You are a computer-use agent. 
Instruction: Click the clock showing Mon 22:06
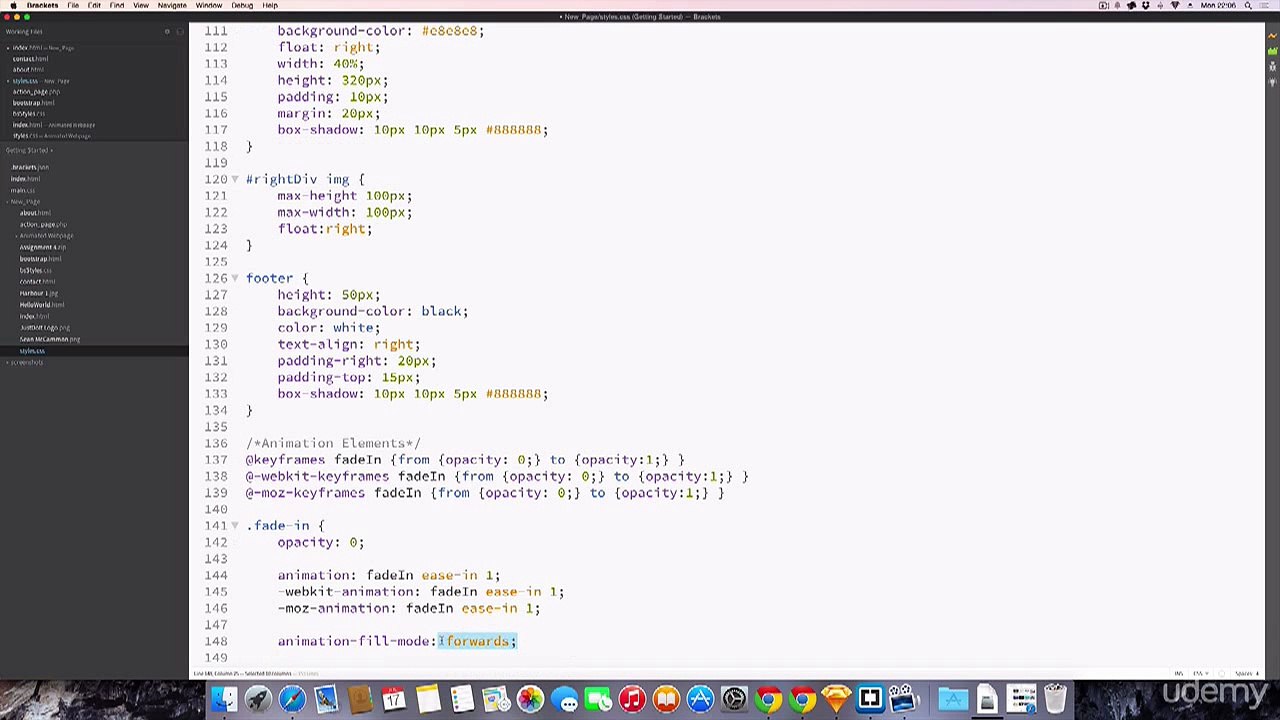[x=1218, y=5]
